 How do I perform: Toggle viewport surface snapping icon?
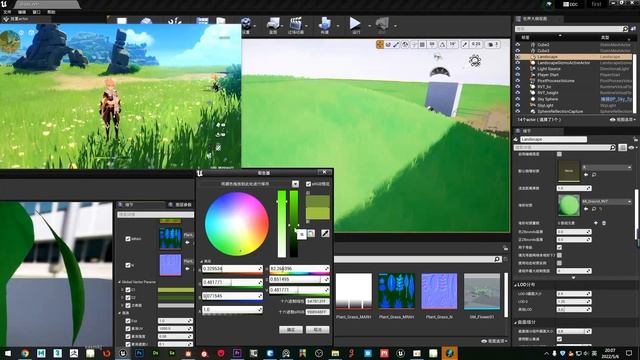pyautogui.click(x=415, y=44)
